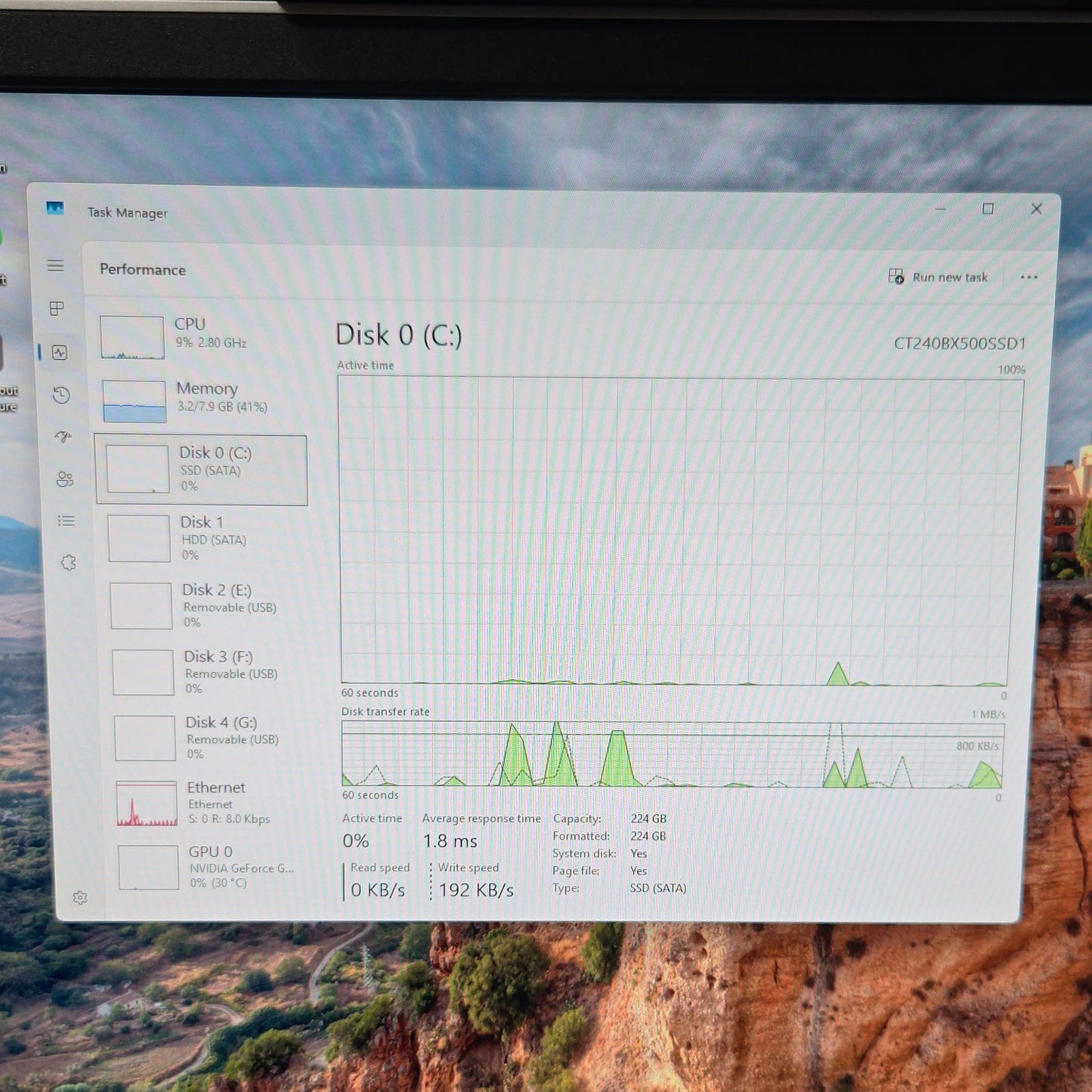The height and width of the screenshot is (1092, 1092).
Task: Click the Performance page title
Action: click(x=143, y=270)
